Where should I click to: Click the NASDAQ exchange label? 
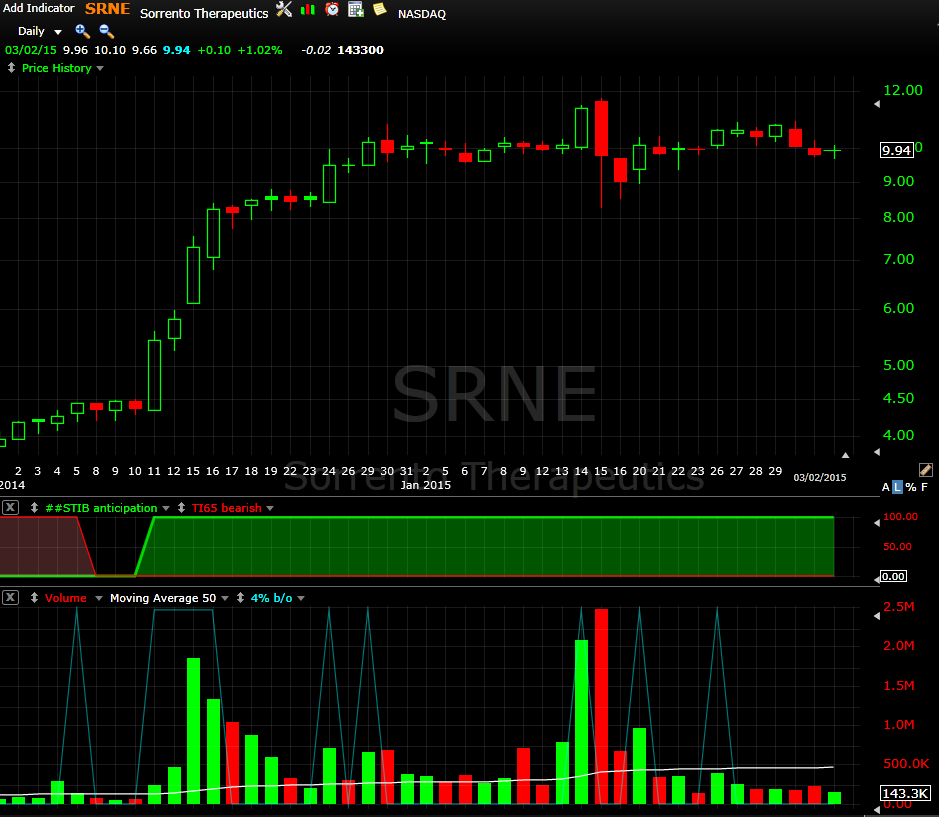[422, 14]
